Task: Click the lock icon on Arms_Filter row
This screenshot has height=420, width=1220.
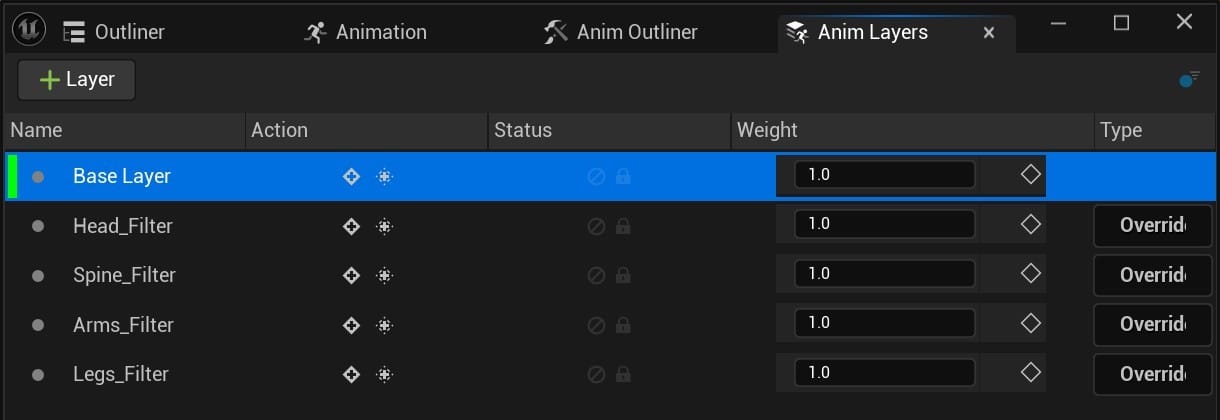Action: point(623,325)
